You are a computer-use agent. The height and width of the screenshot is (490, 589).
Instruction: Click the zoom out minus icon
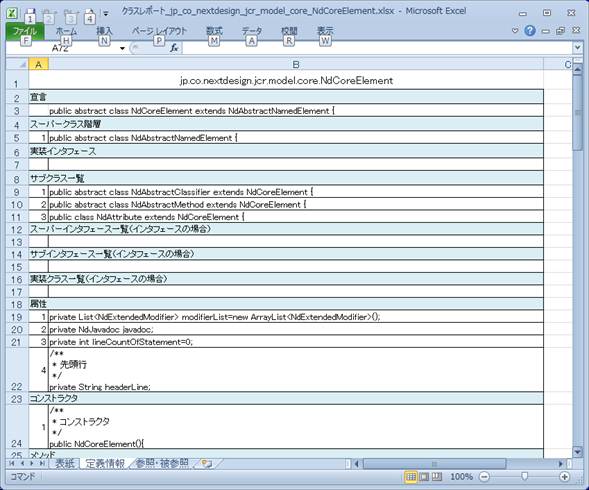[x=485, y=477]
